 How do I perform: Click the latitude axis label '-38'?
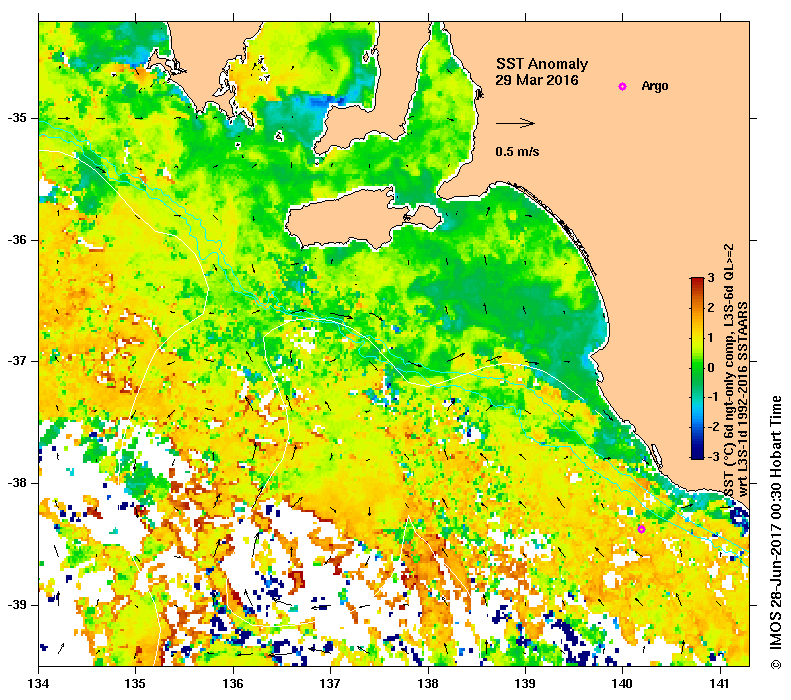click(16, 483)
